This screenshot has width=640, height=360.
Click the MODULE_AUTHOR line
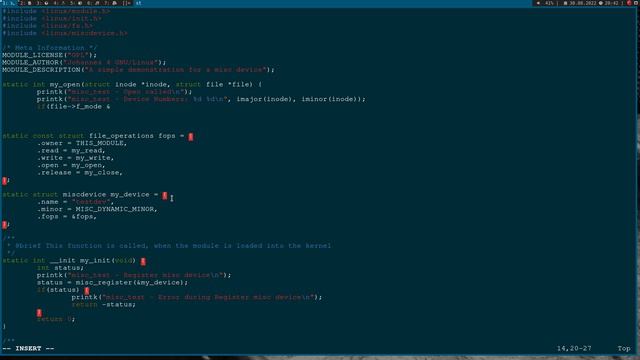(x=84, y=62)
